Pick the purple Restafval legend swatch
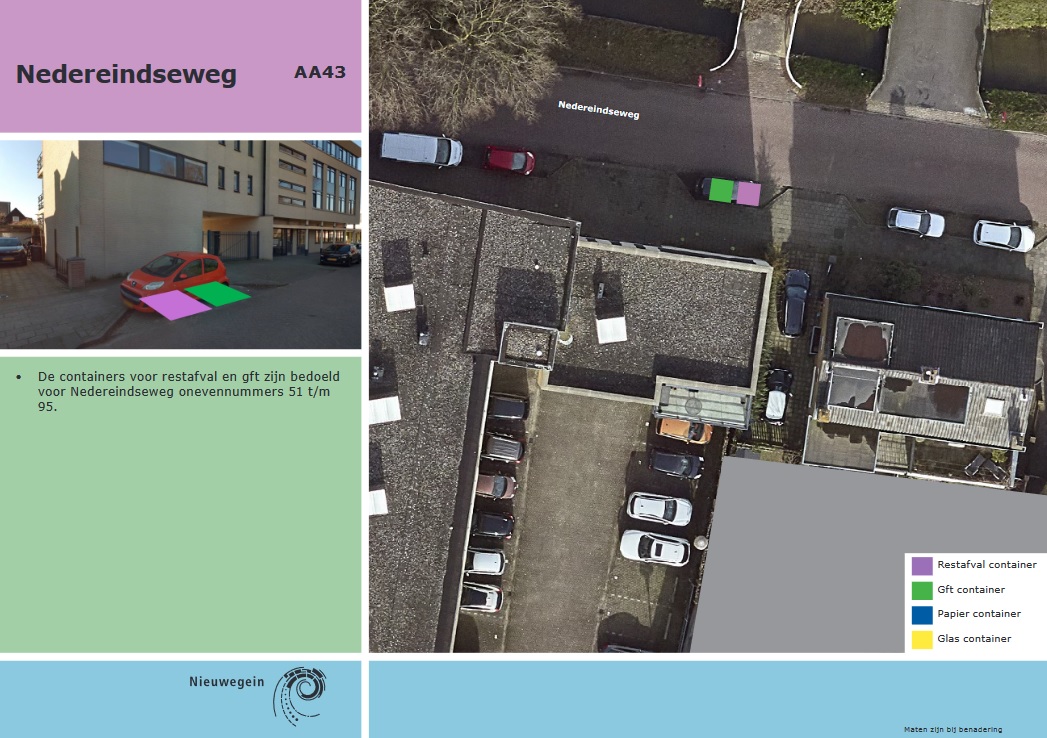Screen dimensions: 1047x738 coord(922,566)
